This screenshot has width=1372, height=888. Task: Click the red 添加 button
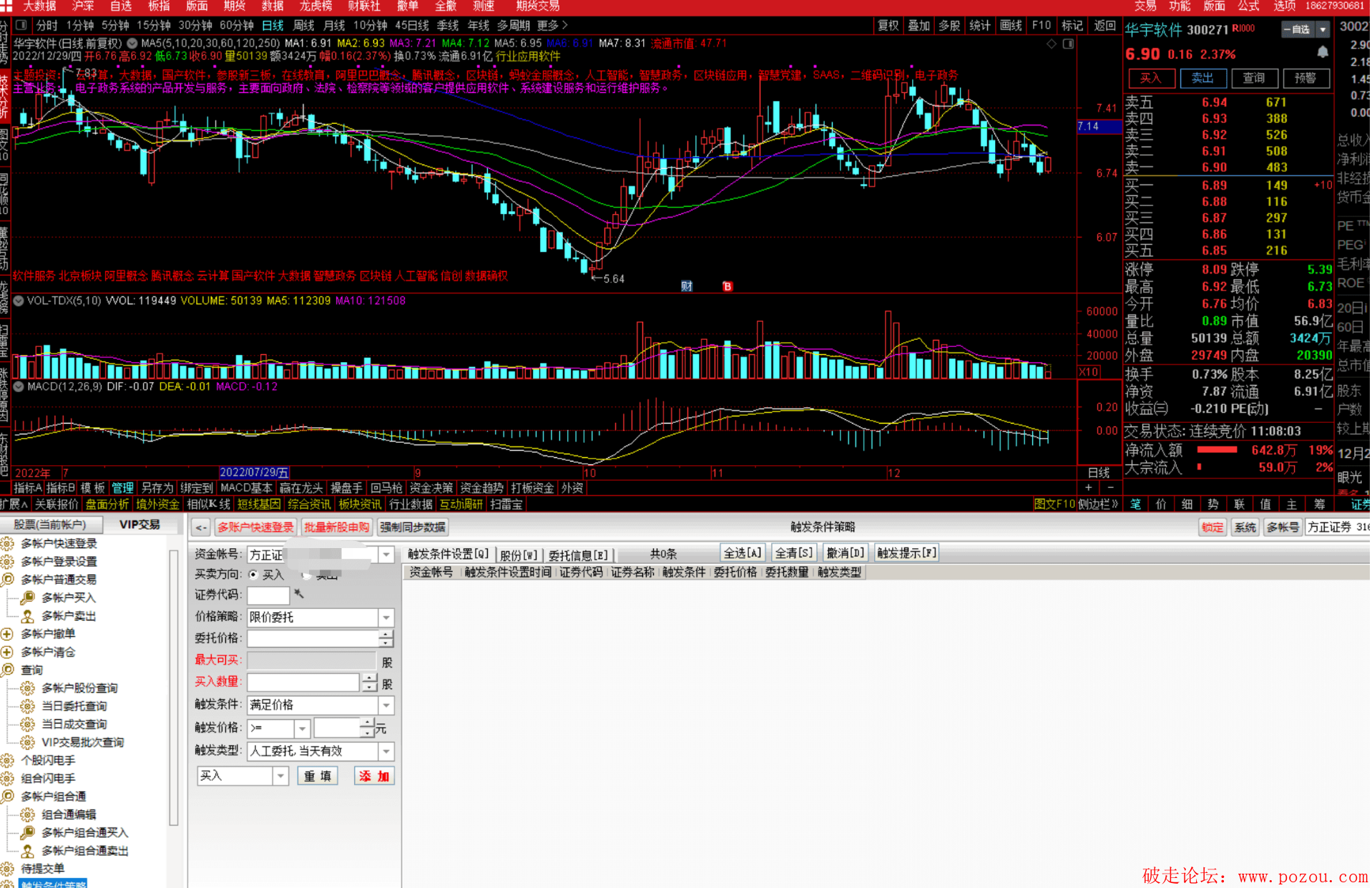coord(374,776)
